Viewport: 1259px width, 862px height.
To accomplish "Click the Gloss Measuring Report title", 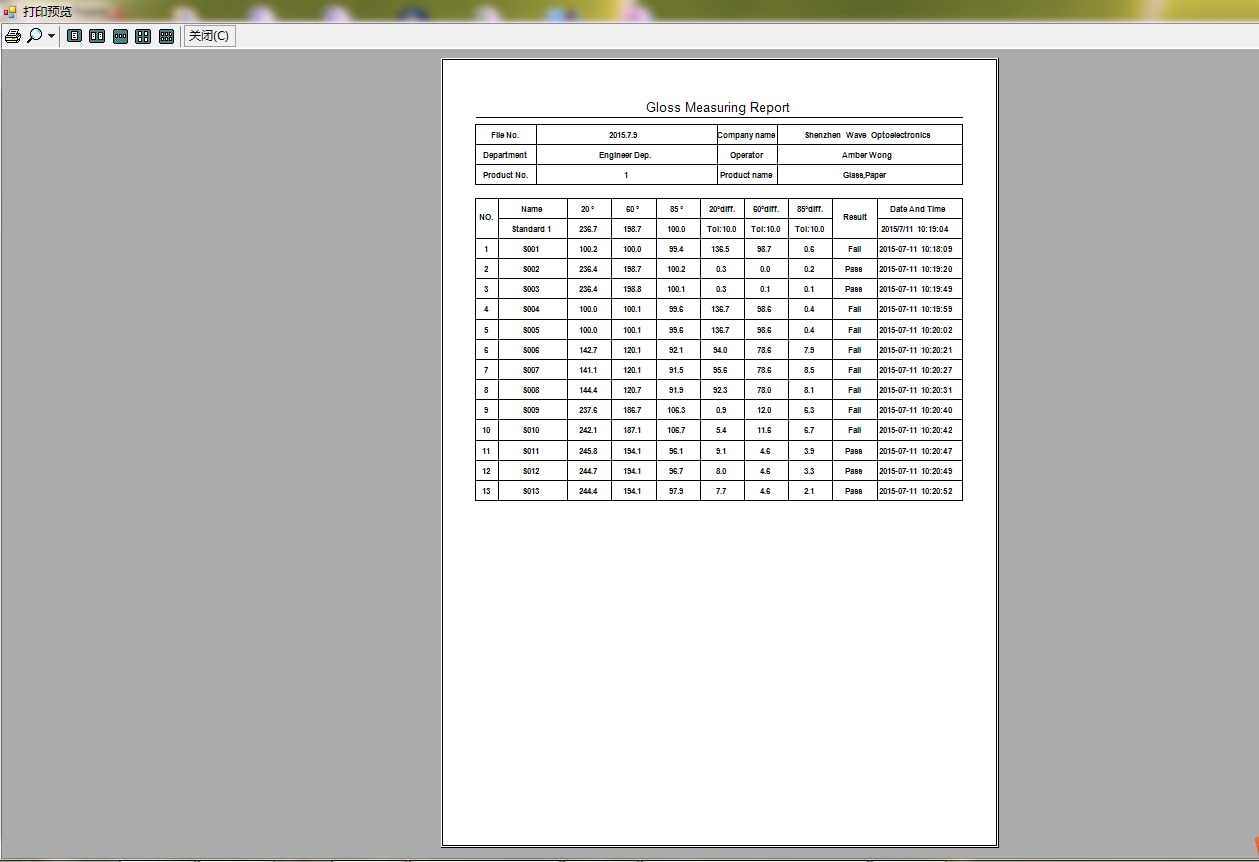I will pos(718,107).
